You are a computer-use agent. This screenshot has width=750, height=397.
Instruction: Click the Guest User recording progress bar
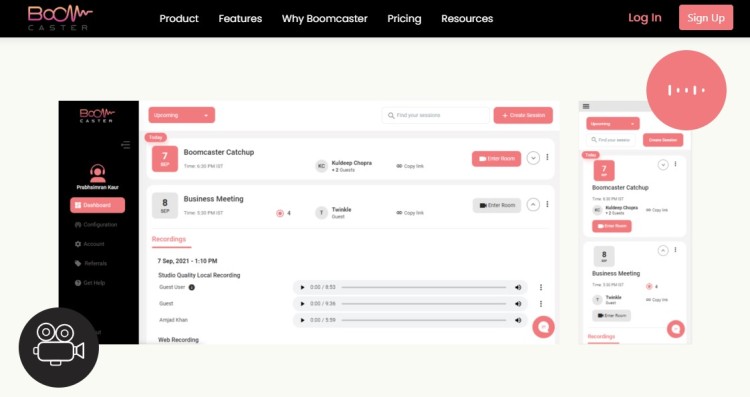[x=424, y=287]
